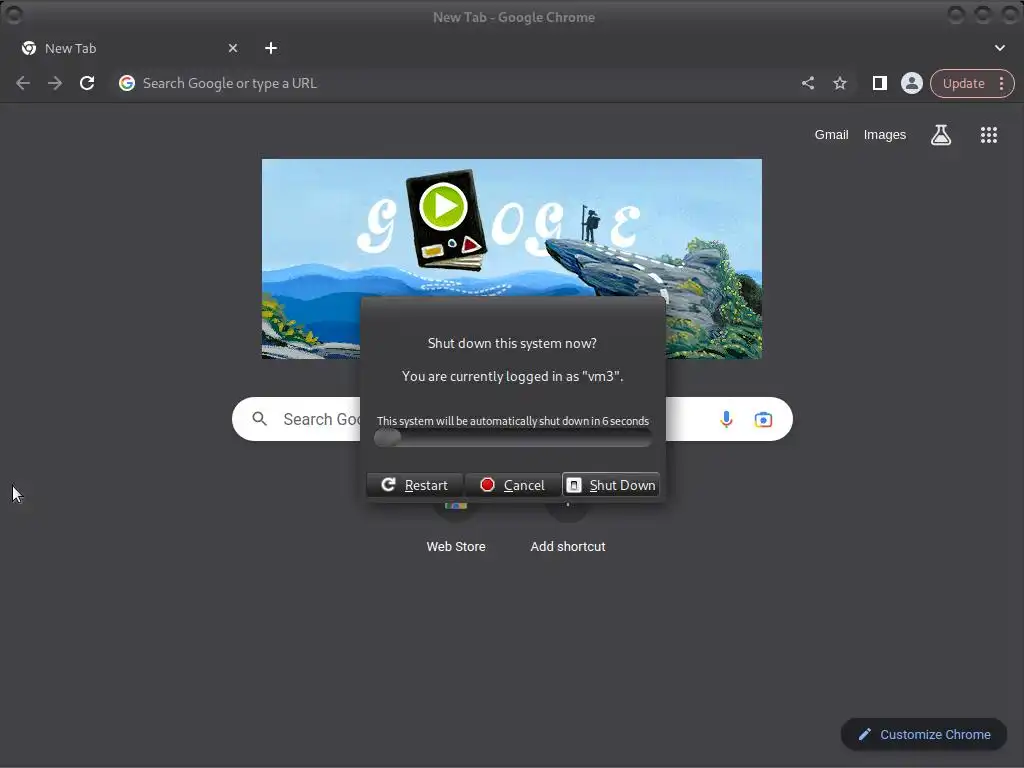Click the Chrome favicon on the New Tab tab
This screenshot has height=768, width=1024.
pyautogui.click(x=29, y=48)
